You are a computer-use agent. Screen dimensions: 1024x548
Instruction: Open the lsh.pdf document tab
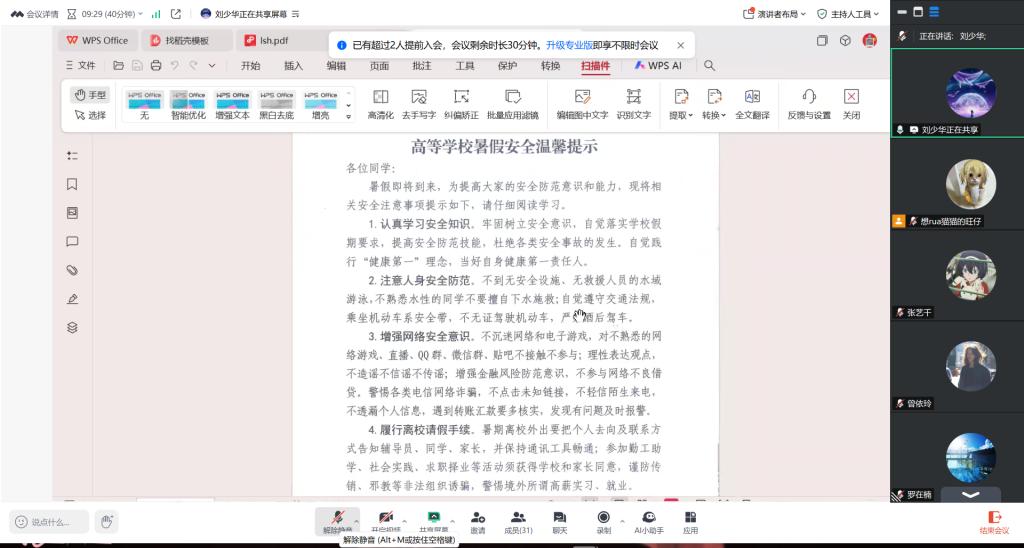point(273,40)
